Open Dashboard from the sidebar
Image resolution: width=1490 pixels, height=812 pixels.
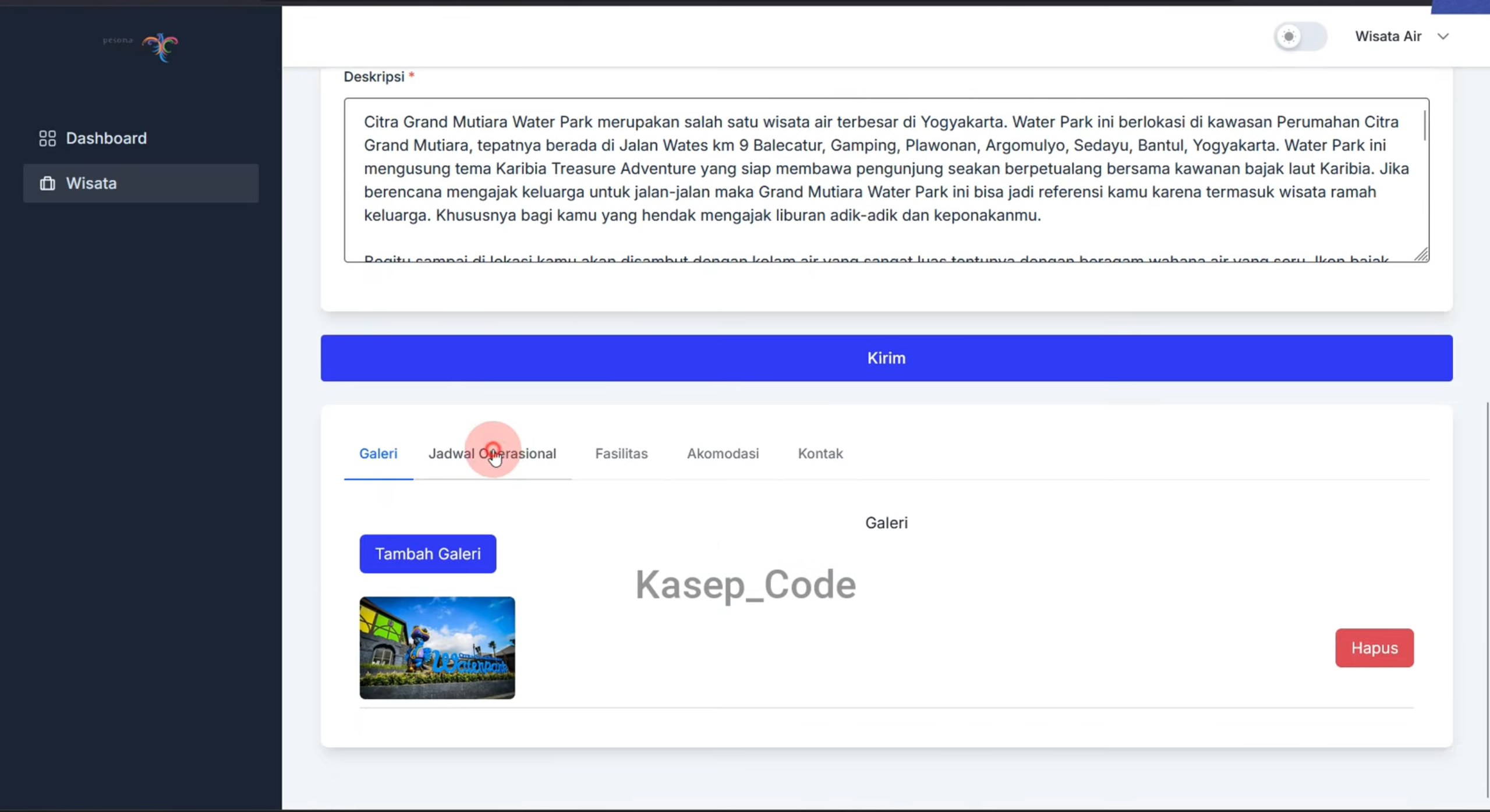point(141,138)
